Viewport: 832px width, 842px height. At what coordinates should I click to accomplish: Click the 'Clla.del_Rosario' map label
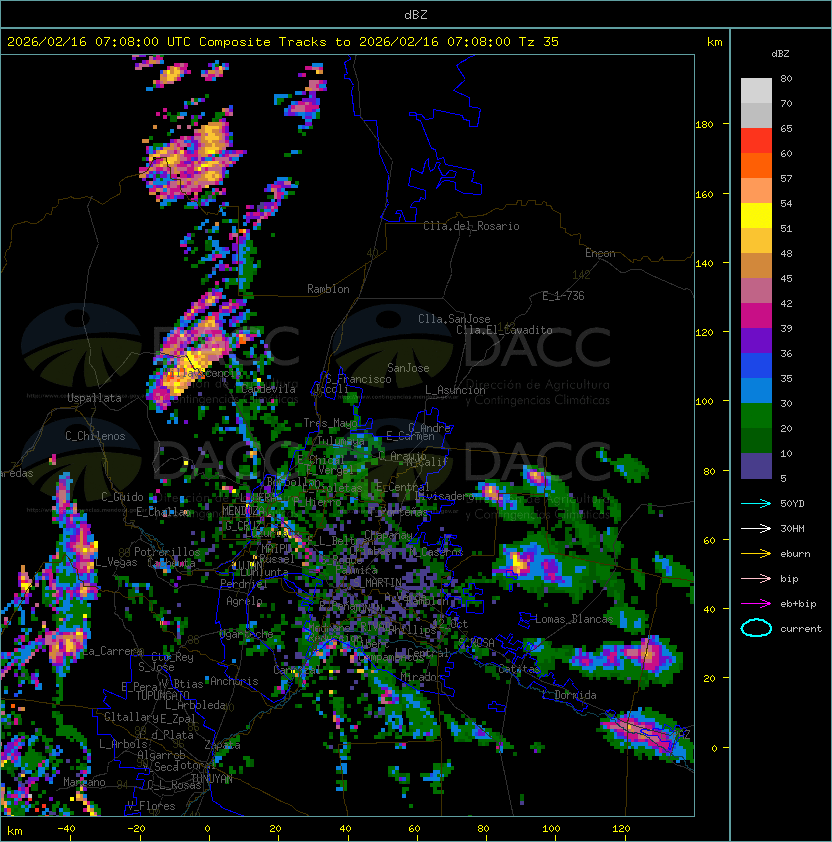[471, 226]
